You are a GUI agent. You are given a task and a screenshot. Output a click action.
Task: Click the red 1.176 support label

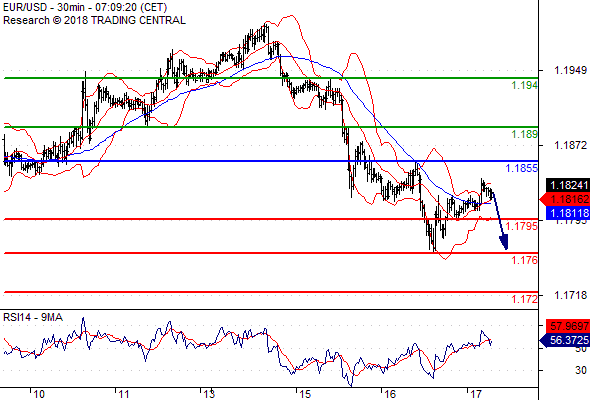(524, 260)
